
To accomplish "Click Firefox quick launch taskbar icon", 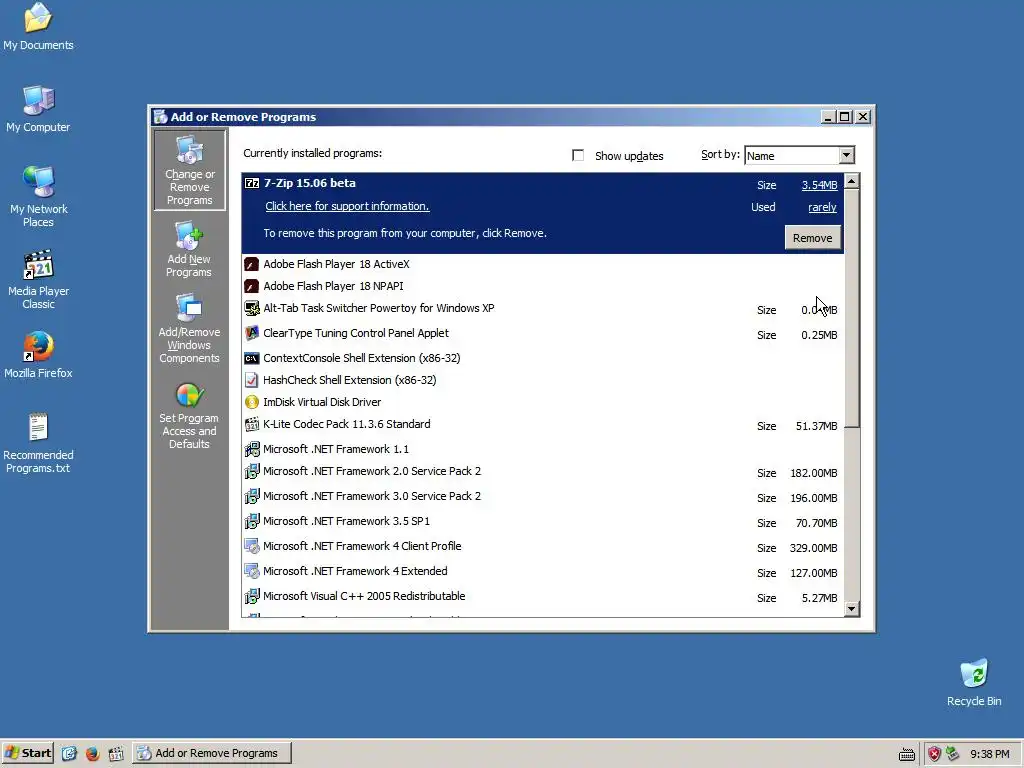I will click(92, 754).
